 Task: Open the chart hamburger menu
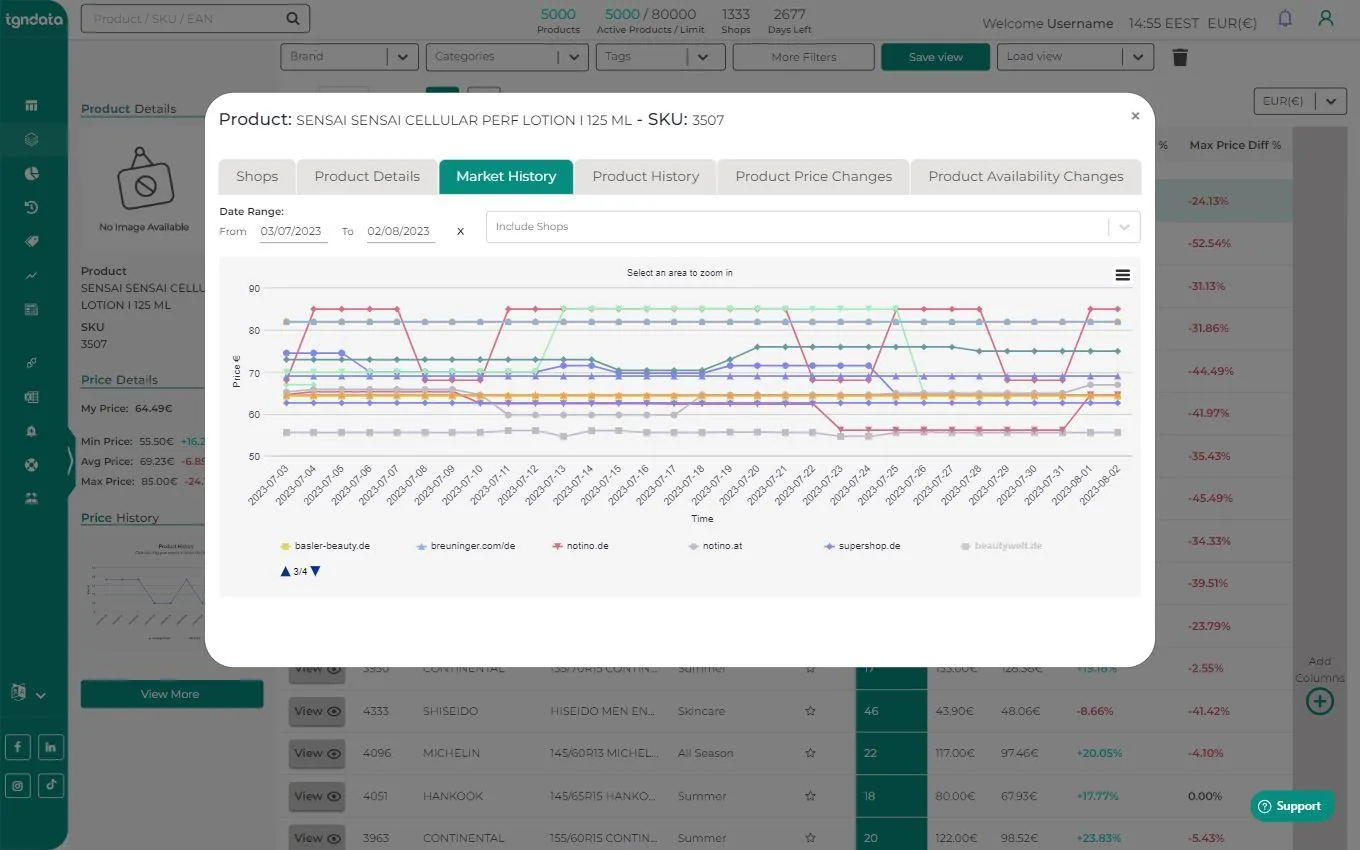(1122, 275)
